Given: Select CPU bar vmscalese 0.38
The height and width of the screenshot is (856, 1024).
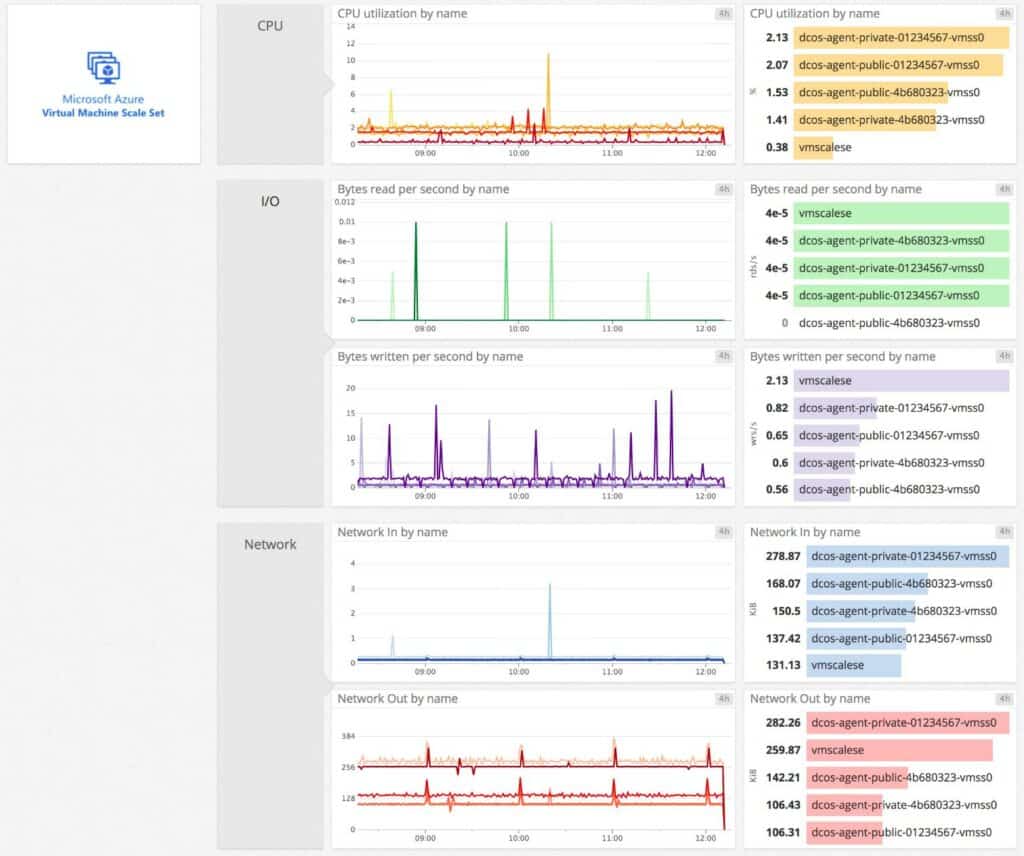Looking at the screenshot, I should coord(813,147).
